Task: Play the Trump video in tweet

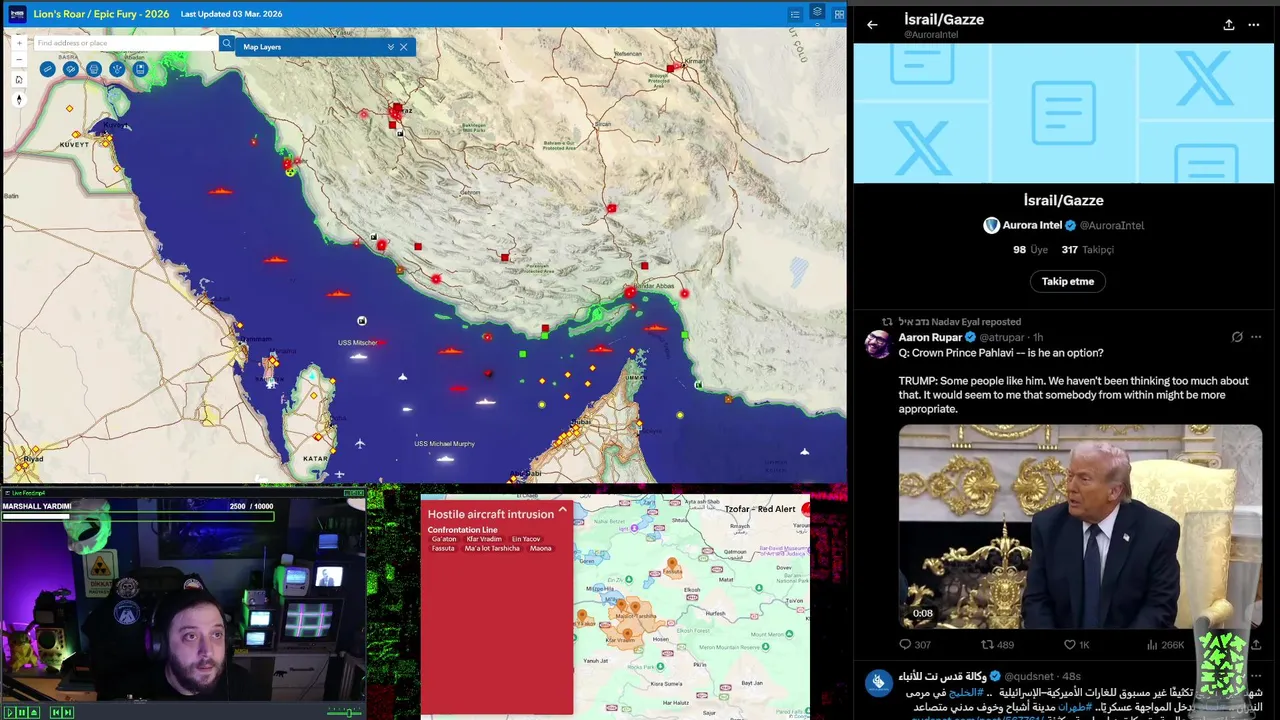Action: click(1080, 527)
